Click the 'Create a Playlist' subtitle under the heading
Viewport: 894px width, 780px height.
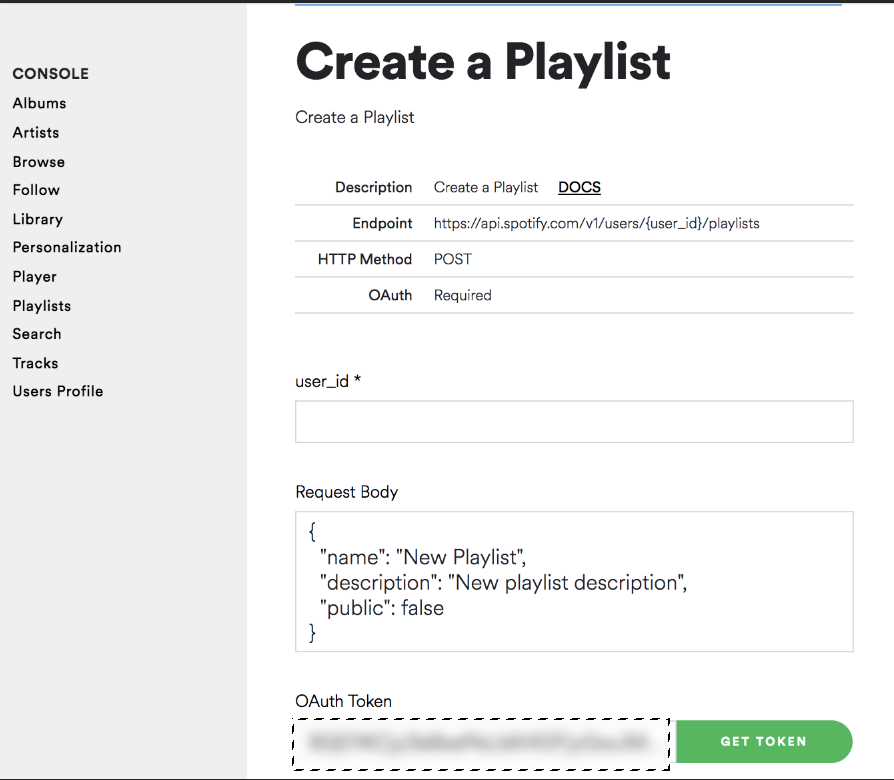pos(355,117)
